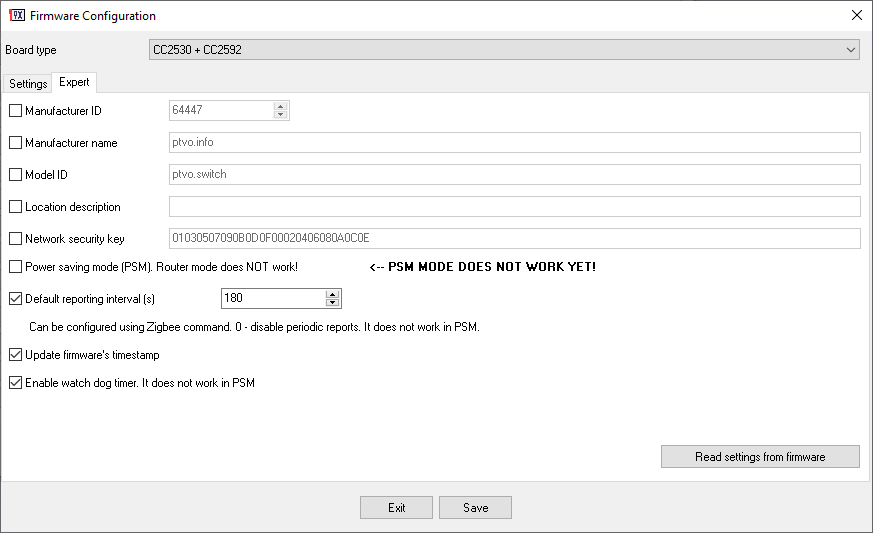873x533 pixels.
Task: Click the 'Can be configured using Zigbee command' note
Action: pyautogui.click(x=254, y=327)
